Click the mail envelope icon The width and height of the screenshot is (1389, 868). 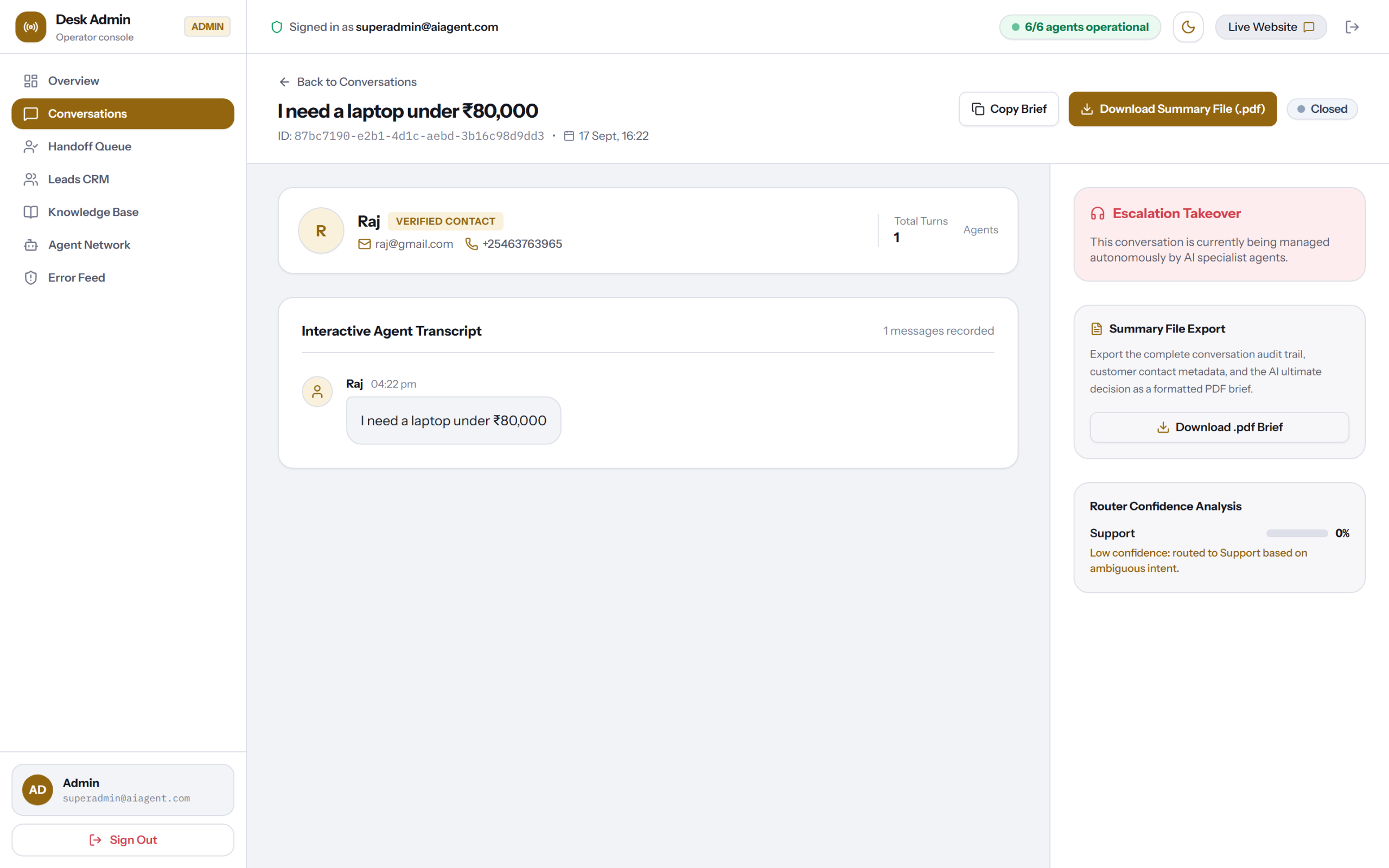pyautogui.click(x=365, y=244)
